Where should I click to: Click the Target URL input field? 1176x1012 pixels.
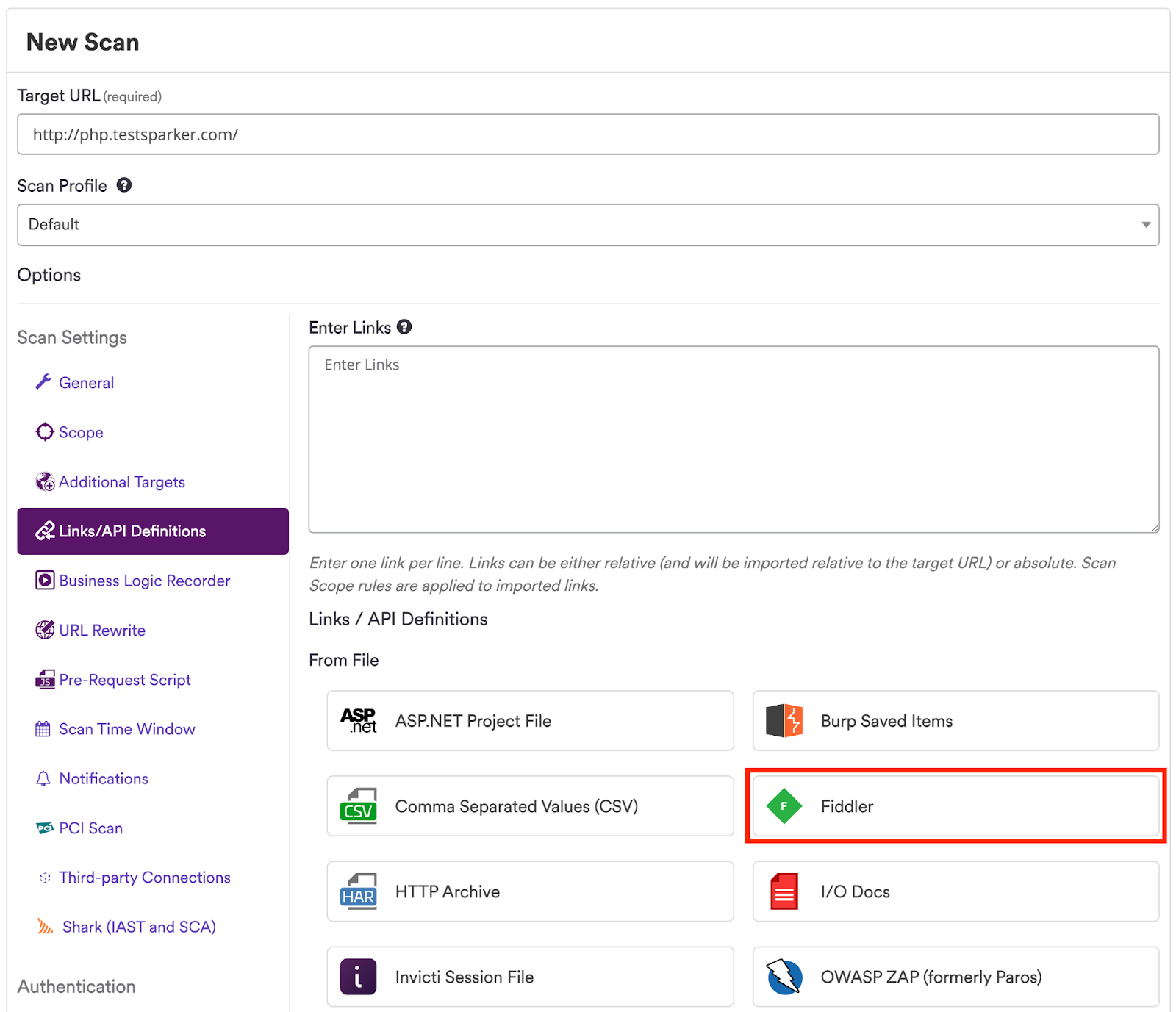(588, 134)
